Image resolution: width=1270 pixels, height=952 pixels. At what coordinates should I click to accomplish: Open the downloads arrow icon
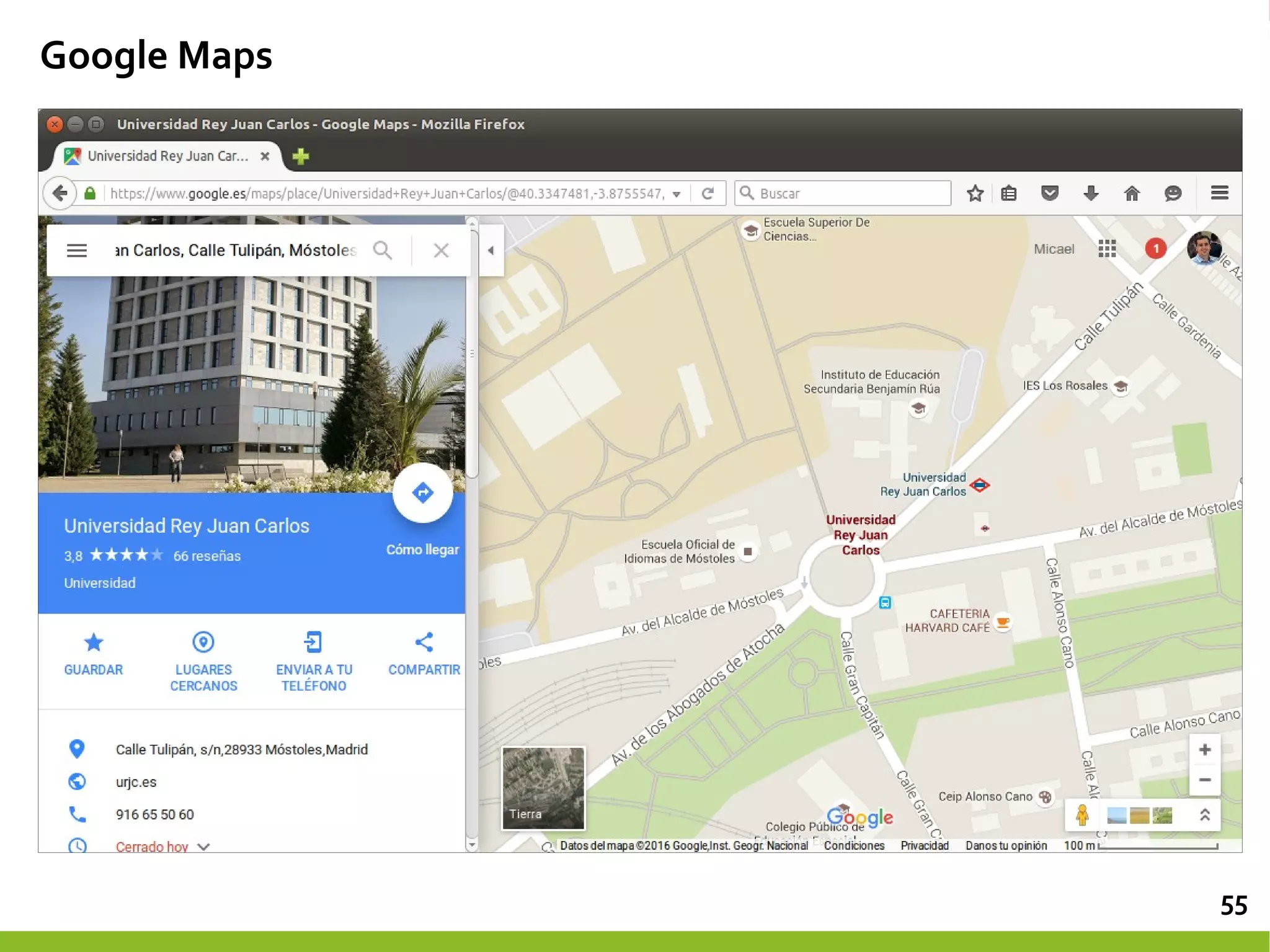[1091, 194]
